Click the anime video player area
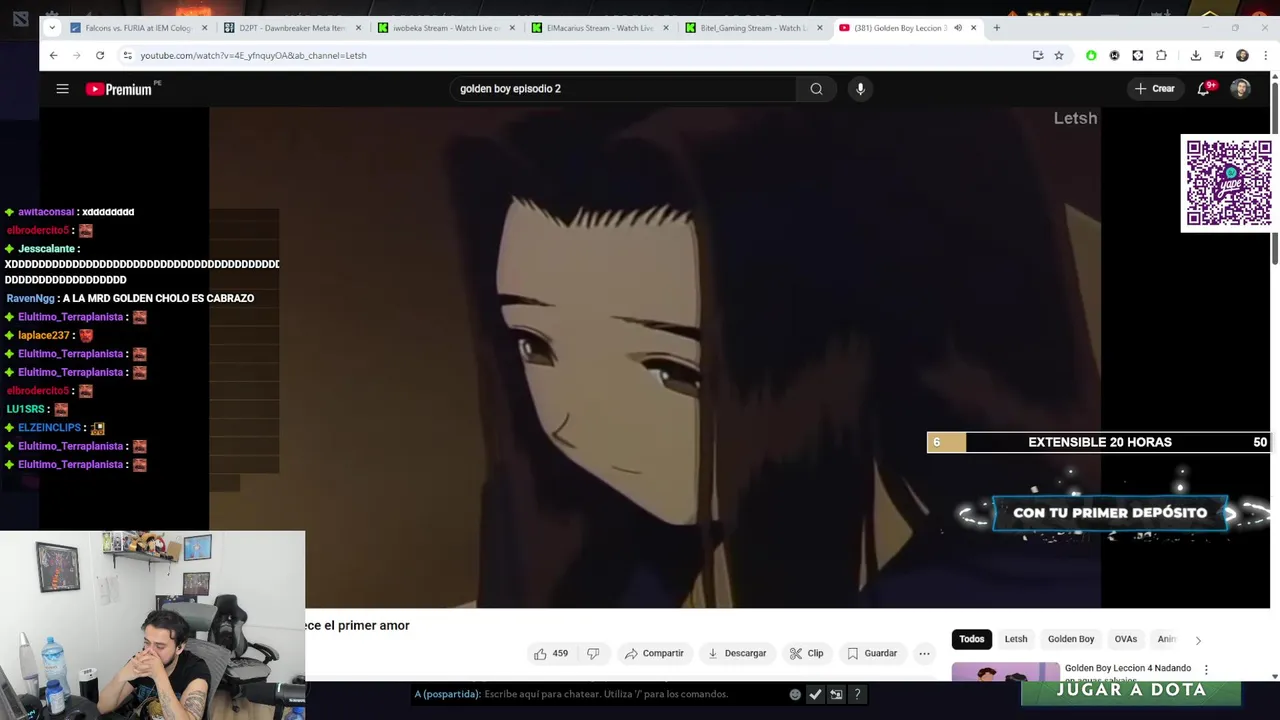This screenshot has width=1280, height=720. (x=655, y=358)
